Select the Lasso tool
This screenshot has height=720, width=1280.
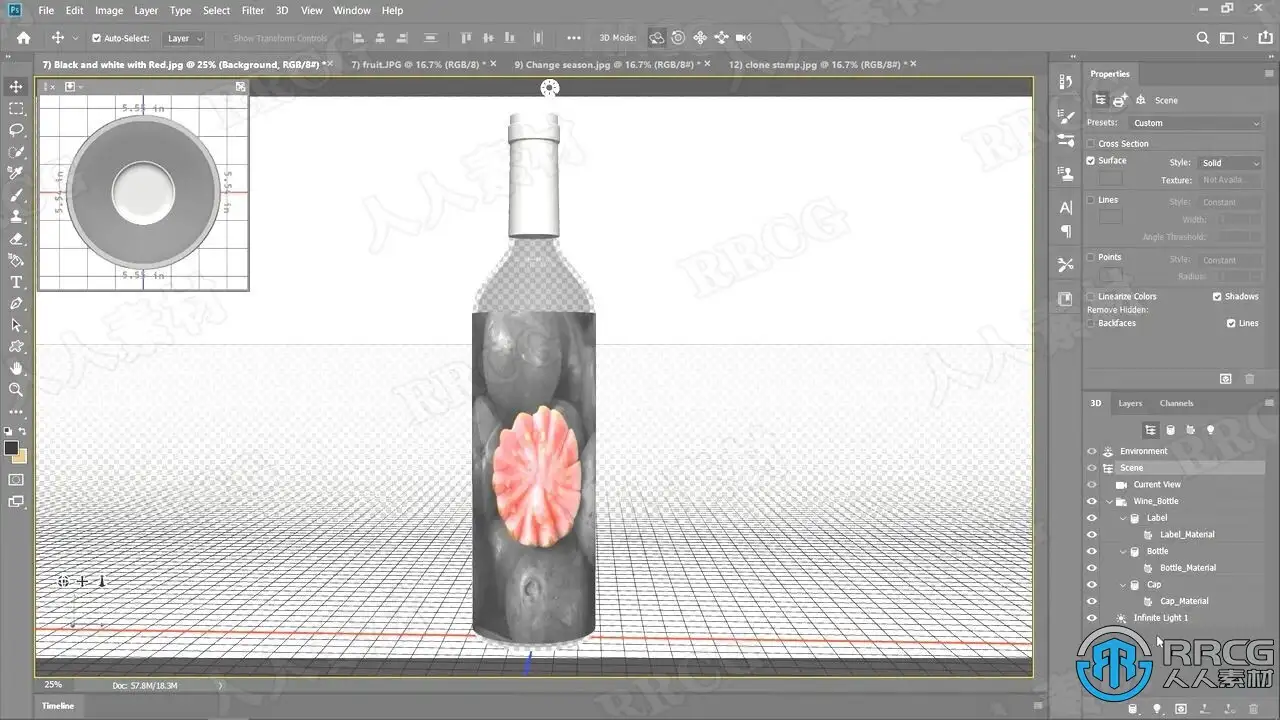[16, 130]
